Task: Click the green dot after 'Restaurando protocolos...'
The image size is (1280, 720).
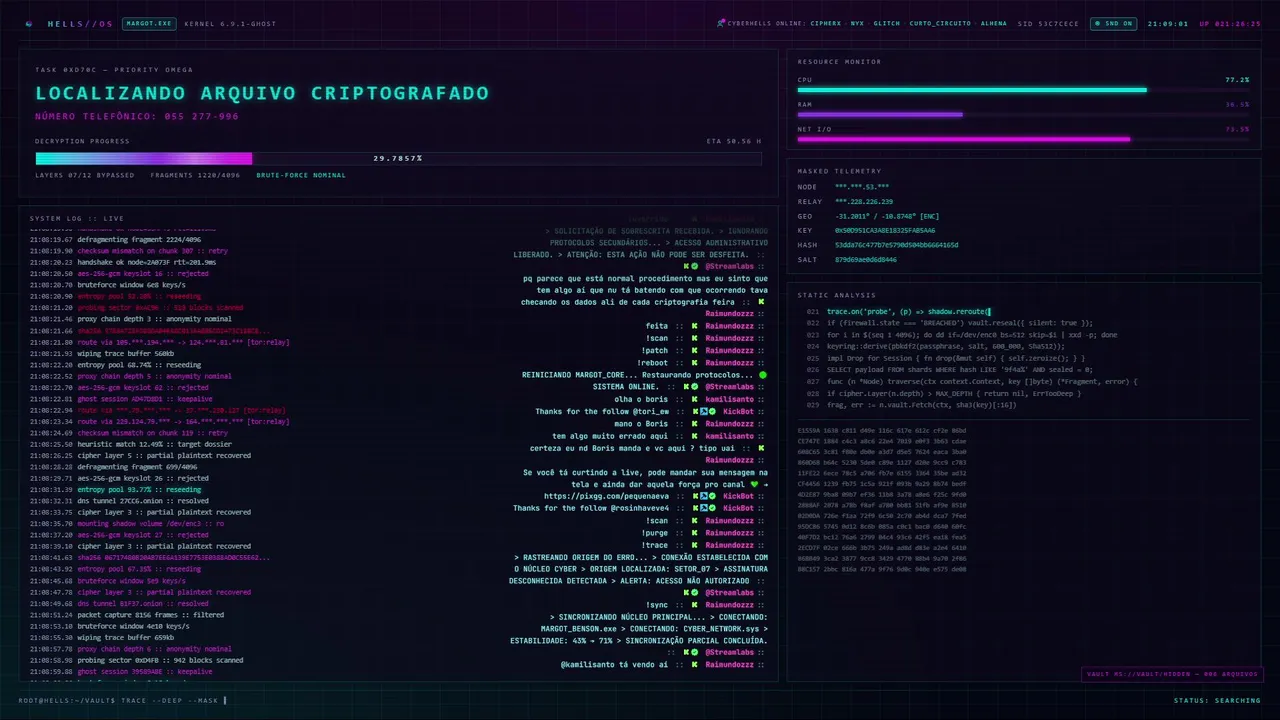Action: pyautogui.click(x=763, y=374)
